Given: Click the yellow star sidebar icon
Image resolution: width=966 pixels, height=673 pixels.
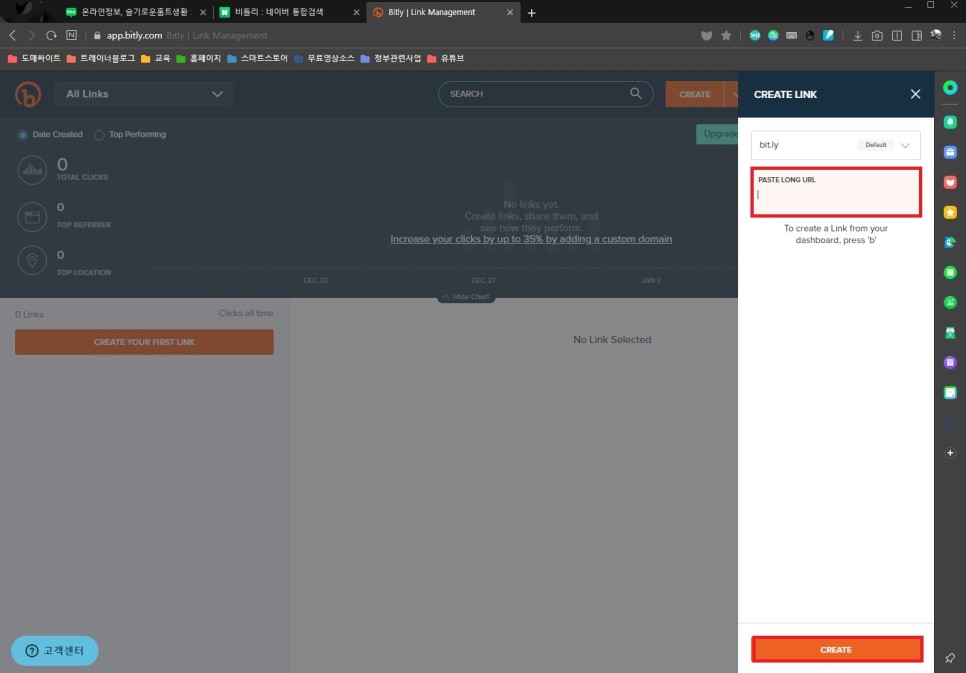Looking at the screenshot, I should pyautogui.click(x=951, y=213).
